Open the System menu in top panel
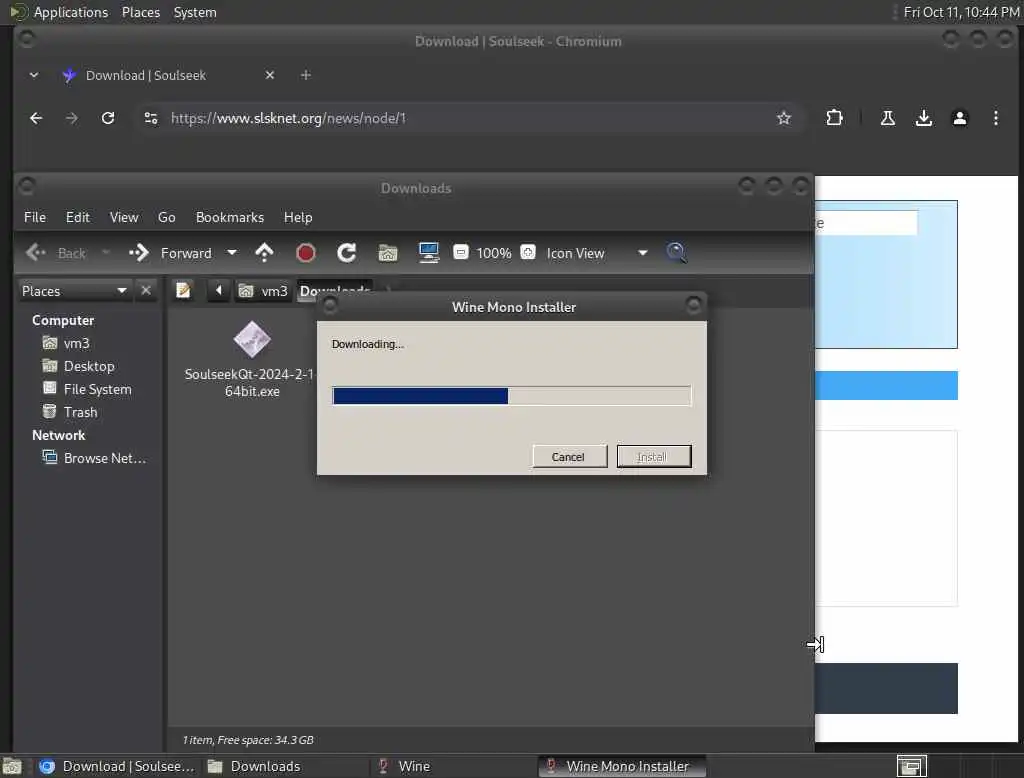1024x778 pixels. pyautogui.click(x=195, y=12)
